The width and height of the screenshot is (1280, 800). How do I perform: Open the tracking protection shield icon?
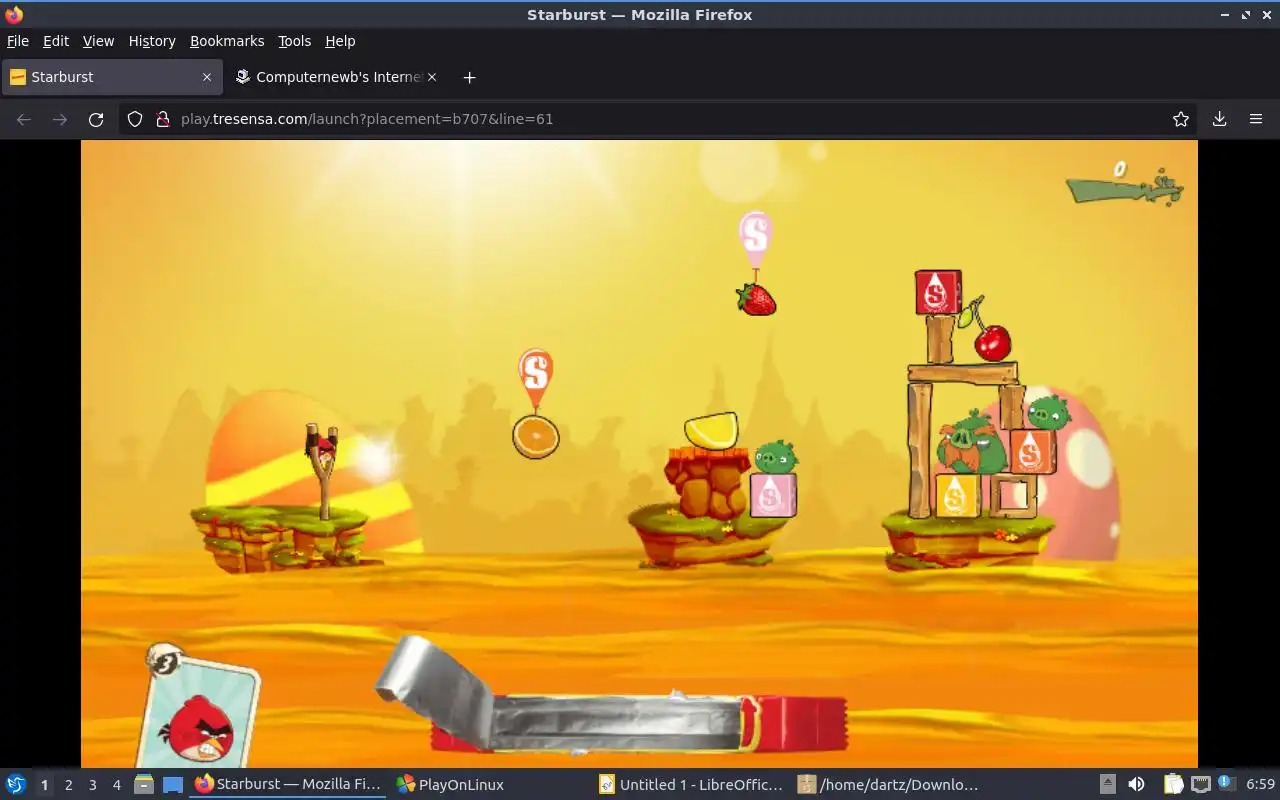click(135, 119)
